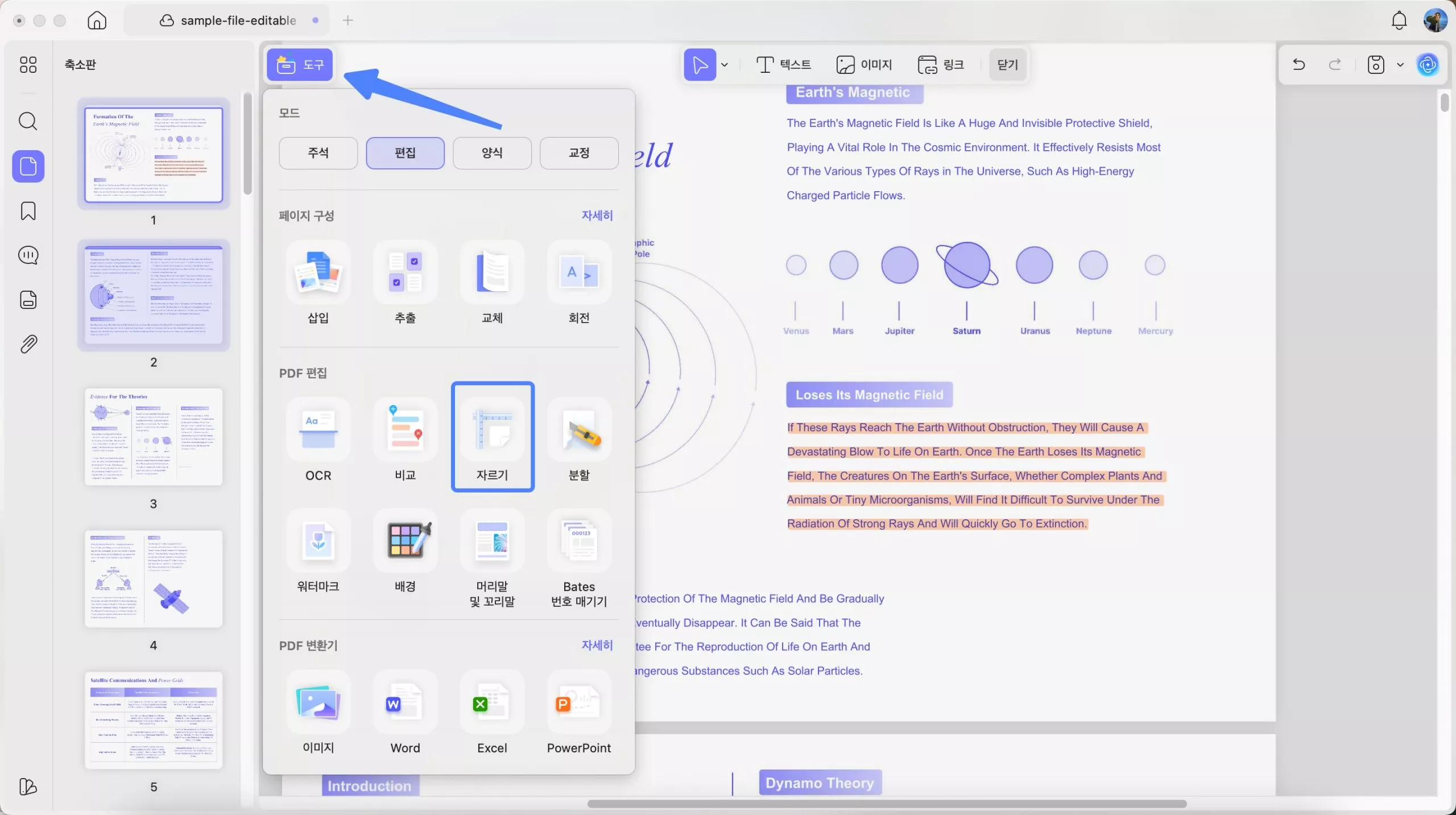Add 링크 link toolbar item
The height and width of the screenshot is (815, 1456).
(x=941, y=65)
